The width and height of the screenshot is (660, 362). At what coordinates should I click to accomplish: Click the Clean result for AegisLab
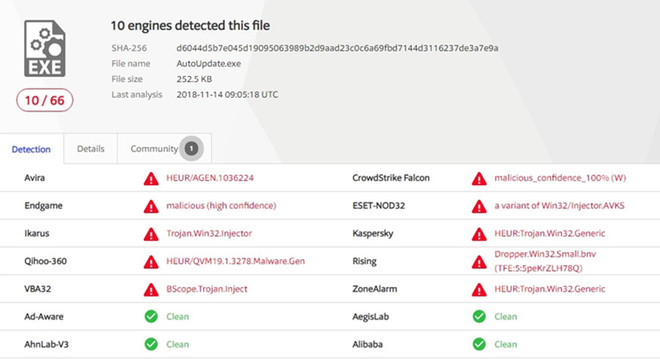tap(506, 317)
